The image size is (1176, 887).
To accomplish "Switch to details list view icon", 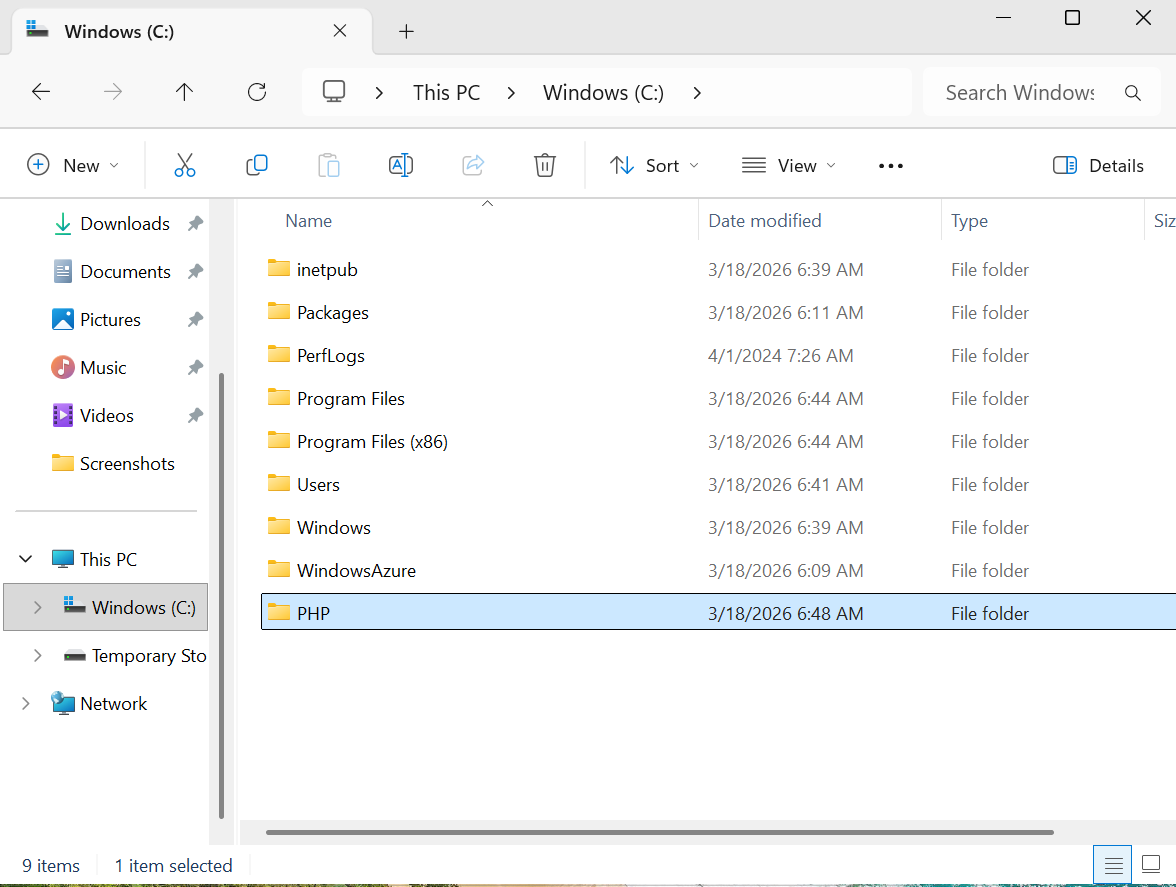I will click(1113, 865).
